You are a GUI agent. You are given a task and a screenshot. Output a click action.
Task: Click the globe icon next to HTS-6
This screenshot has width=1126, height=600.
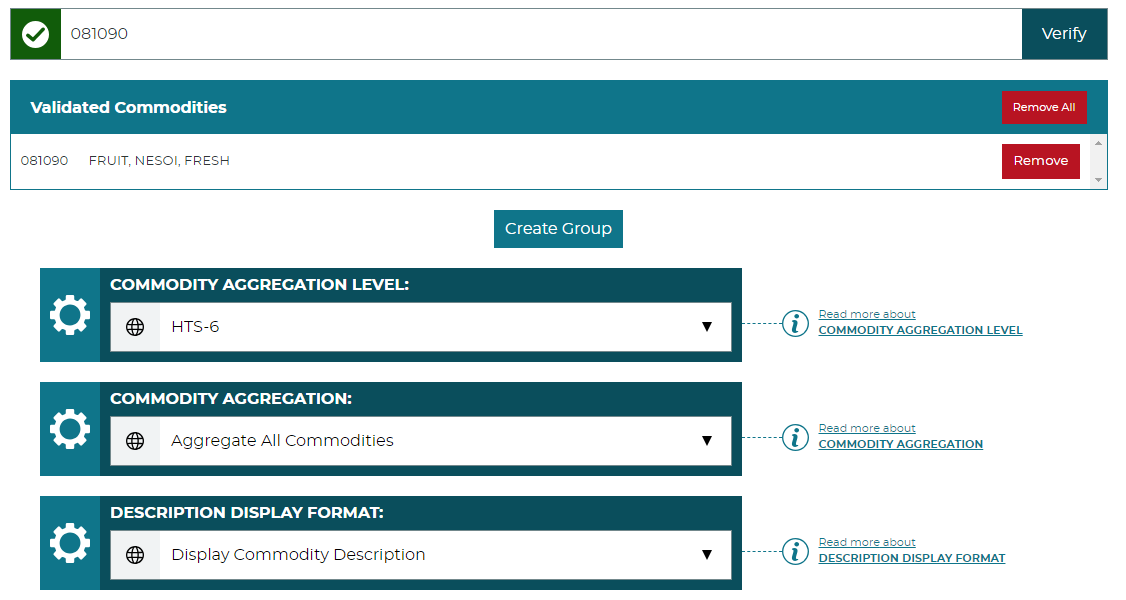point(135,327)
